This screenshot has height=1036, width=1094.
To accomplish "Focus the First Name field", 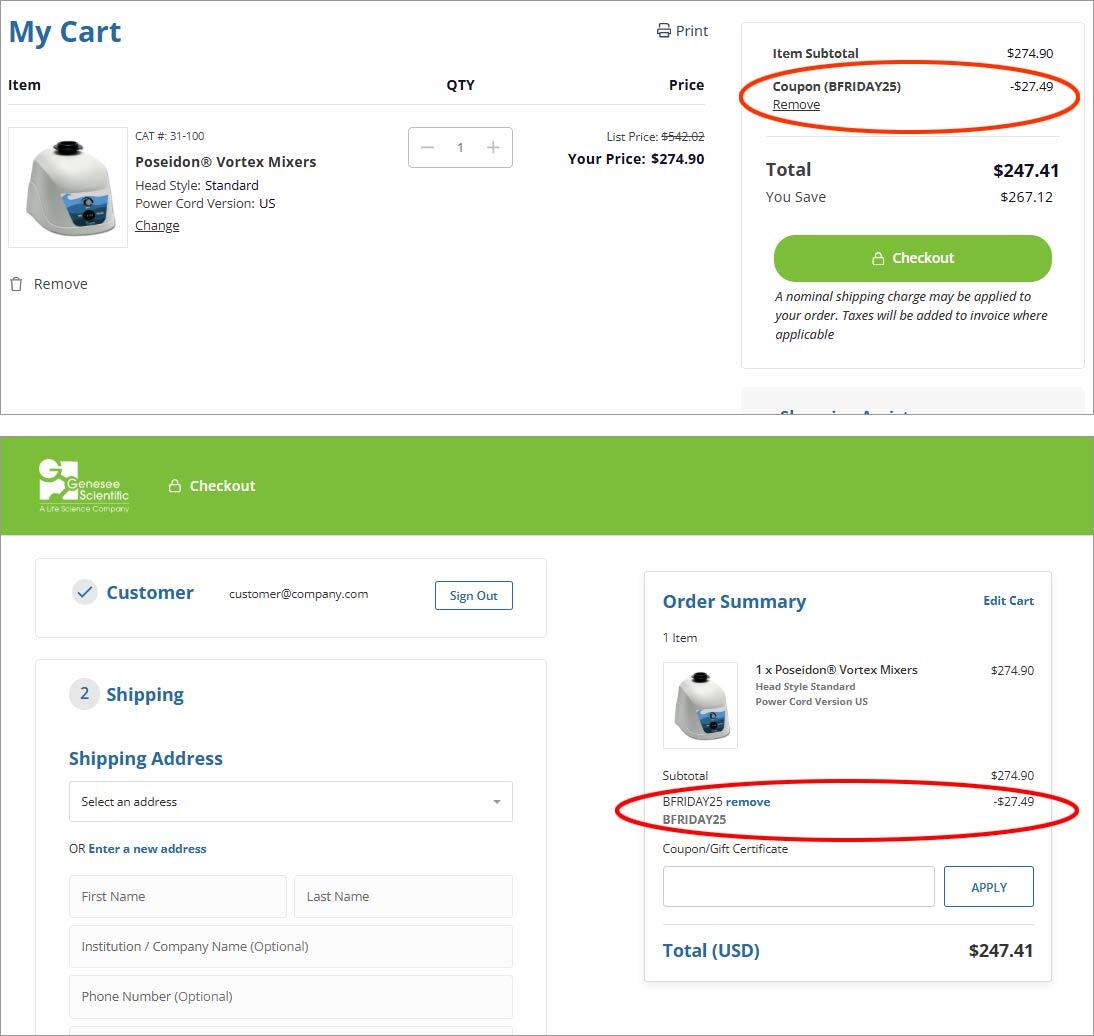I will [x=177, y=897].
